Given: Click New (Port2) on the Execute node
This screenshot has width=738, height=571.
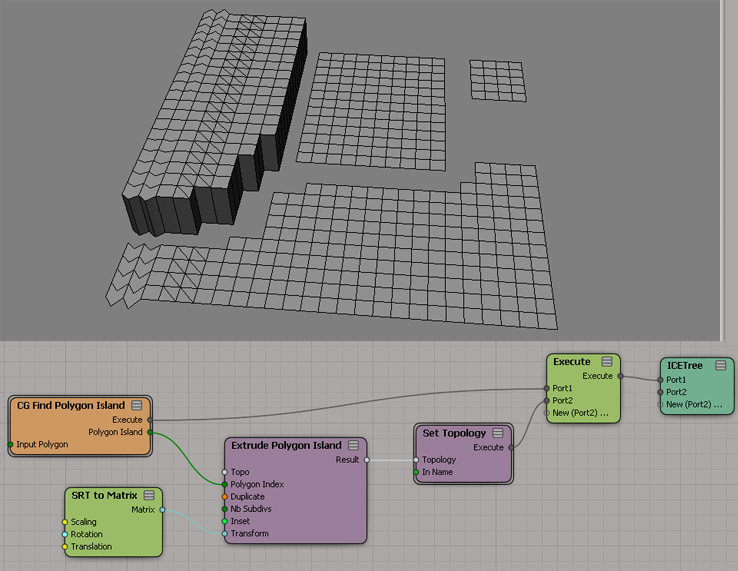Looking at the screenshot, I should [x=581, y=413].
